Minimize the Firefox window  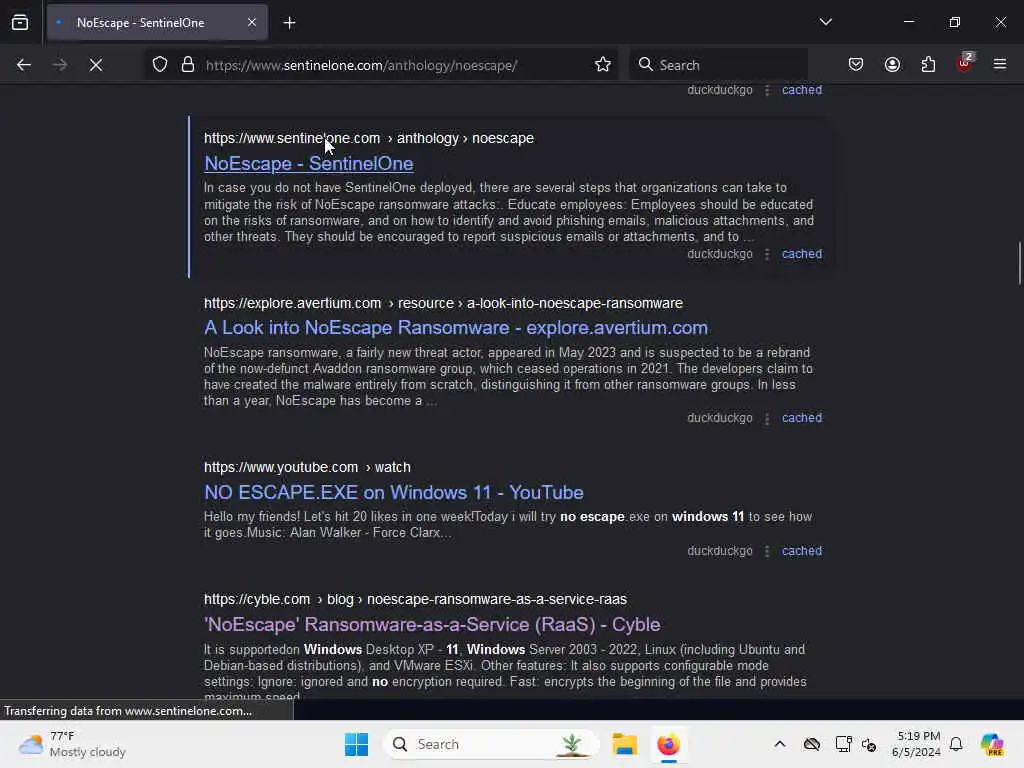point(908,22)
